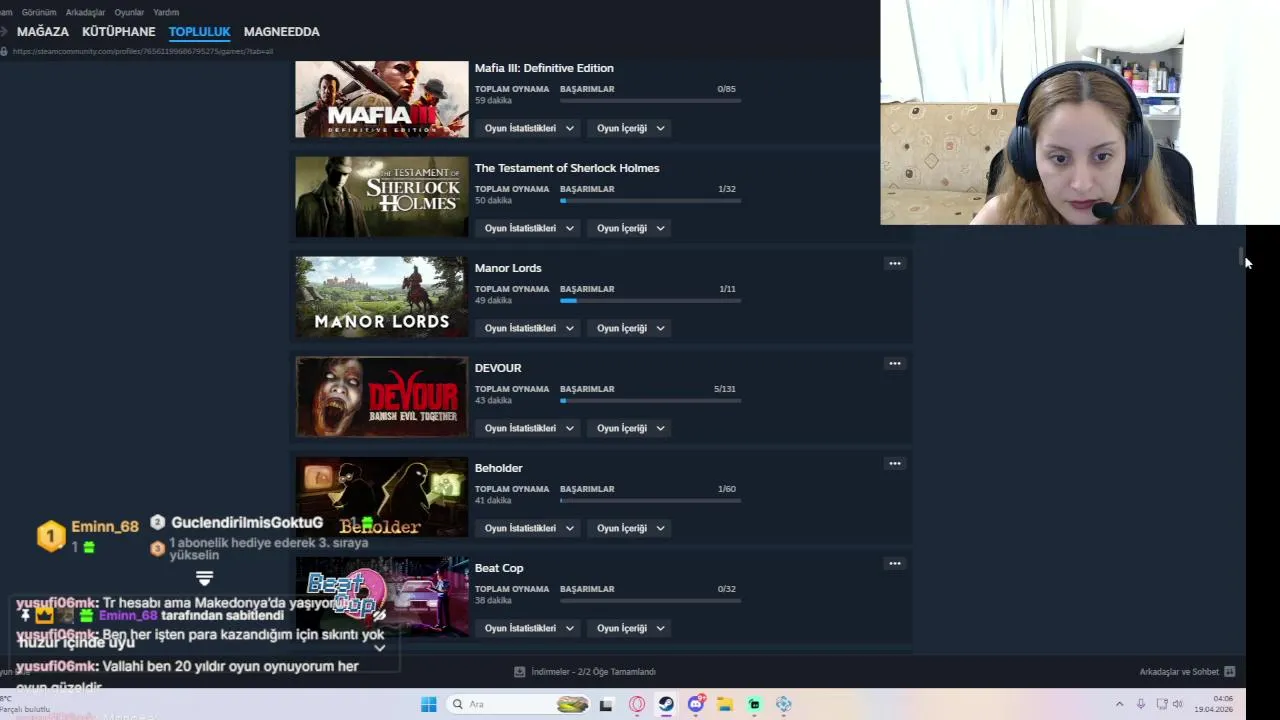The height and width of the screenshot is (720, 1280).
Task: Open the volume tray icon
Action: coord(1180,704)
